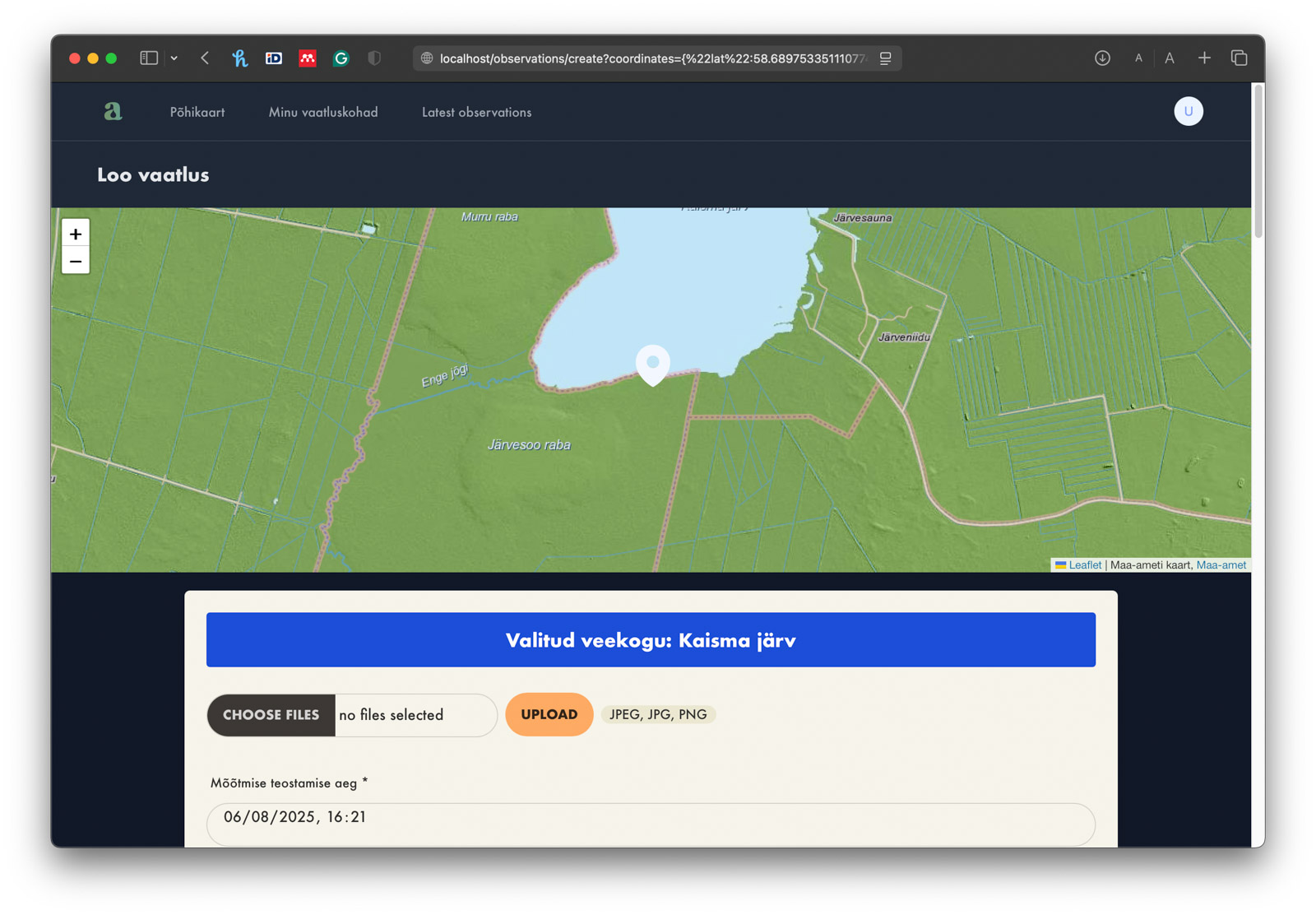Click the Grammarly extension icon
This screenshot has height=915, width=1316.
[341, 58]
